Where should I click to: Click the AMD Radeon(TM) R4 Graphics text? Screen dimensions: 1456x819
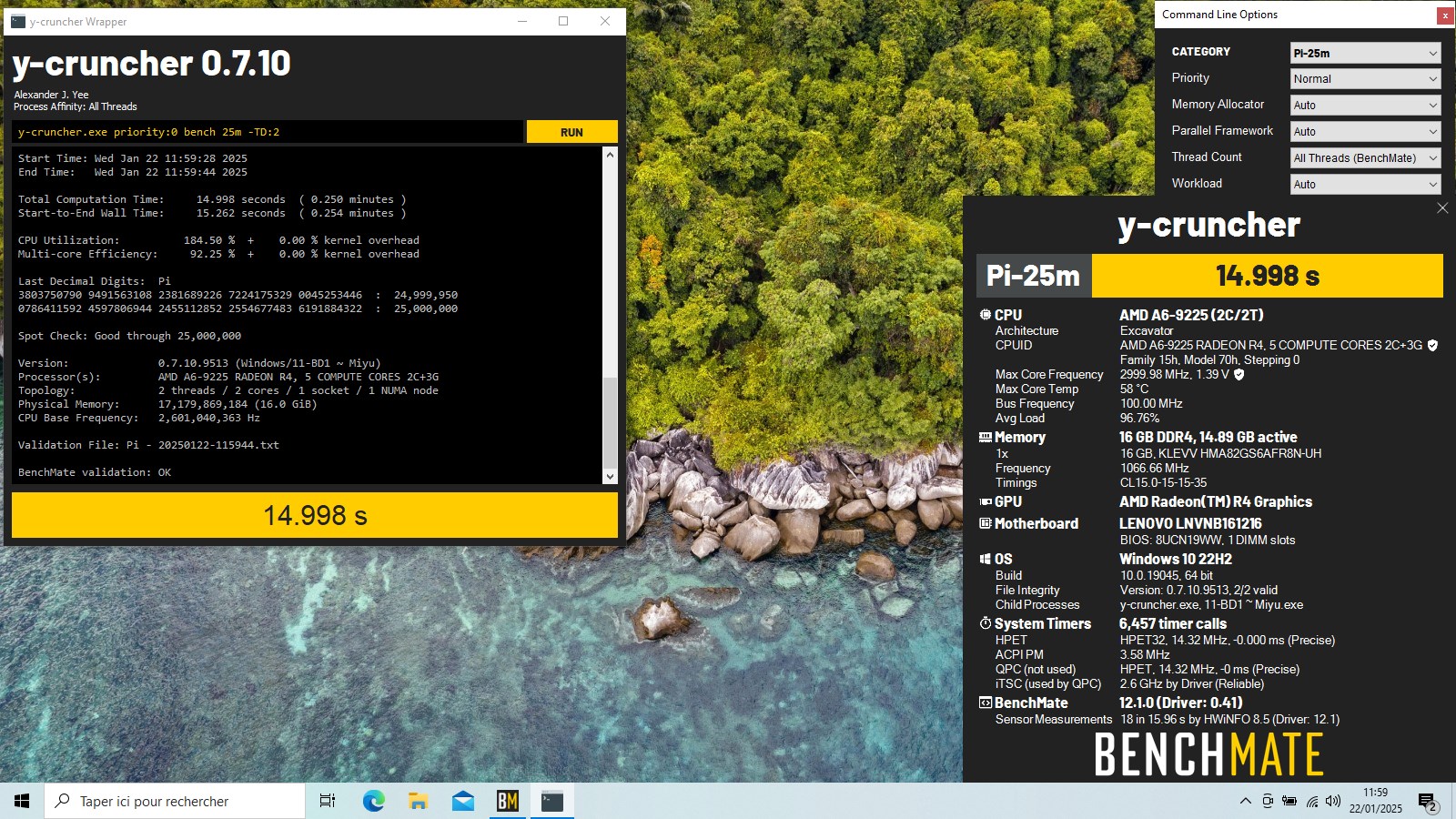1216,502
